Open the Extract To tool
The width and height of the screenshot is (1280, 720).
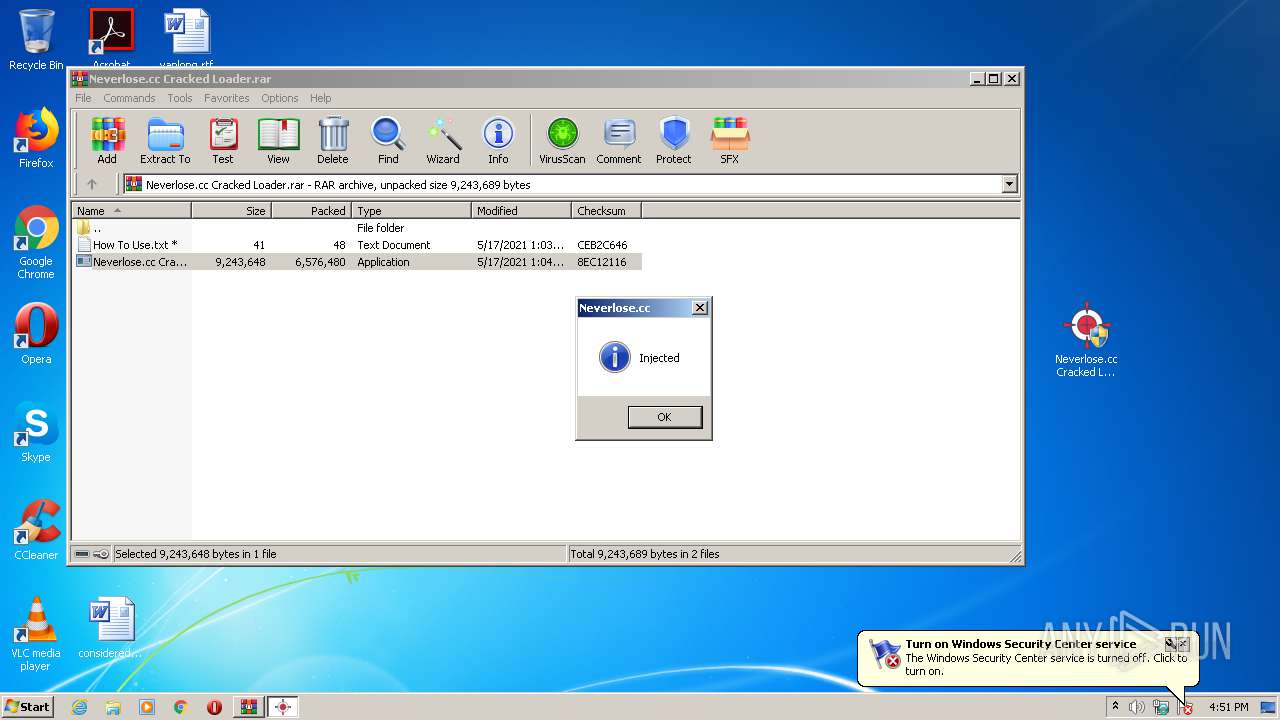(x=165, y=141)
